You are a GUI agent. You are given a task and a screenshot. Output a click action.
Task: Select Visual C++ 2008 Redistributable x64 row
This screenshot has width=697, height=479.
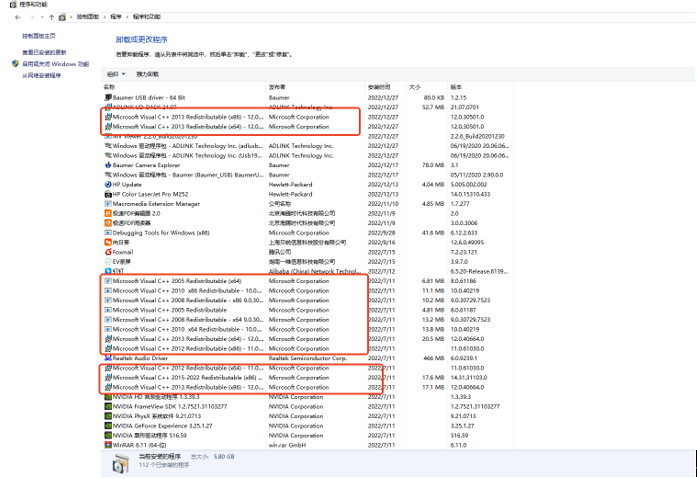307,319
